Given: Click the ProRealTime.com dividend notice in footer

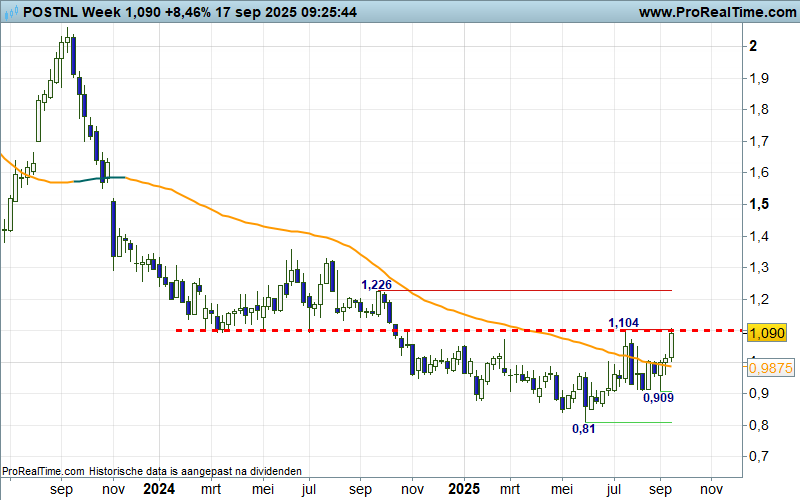Looking at the screenshot, I should (150, 471).
